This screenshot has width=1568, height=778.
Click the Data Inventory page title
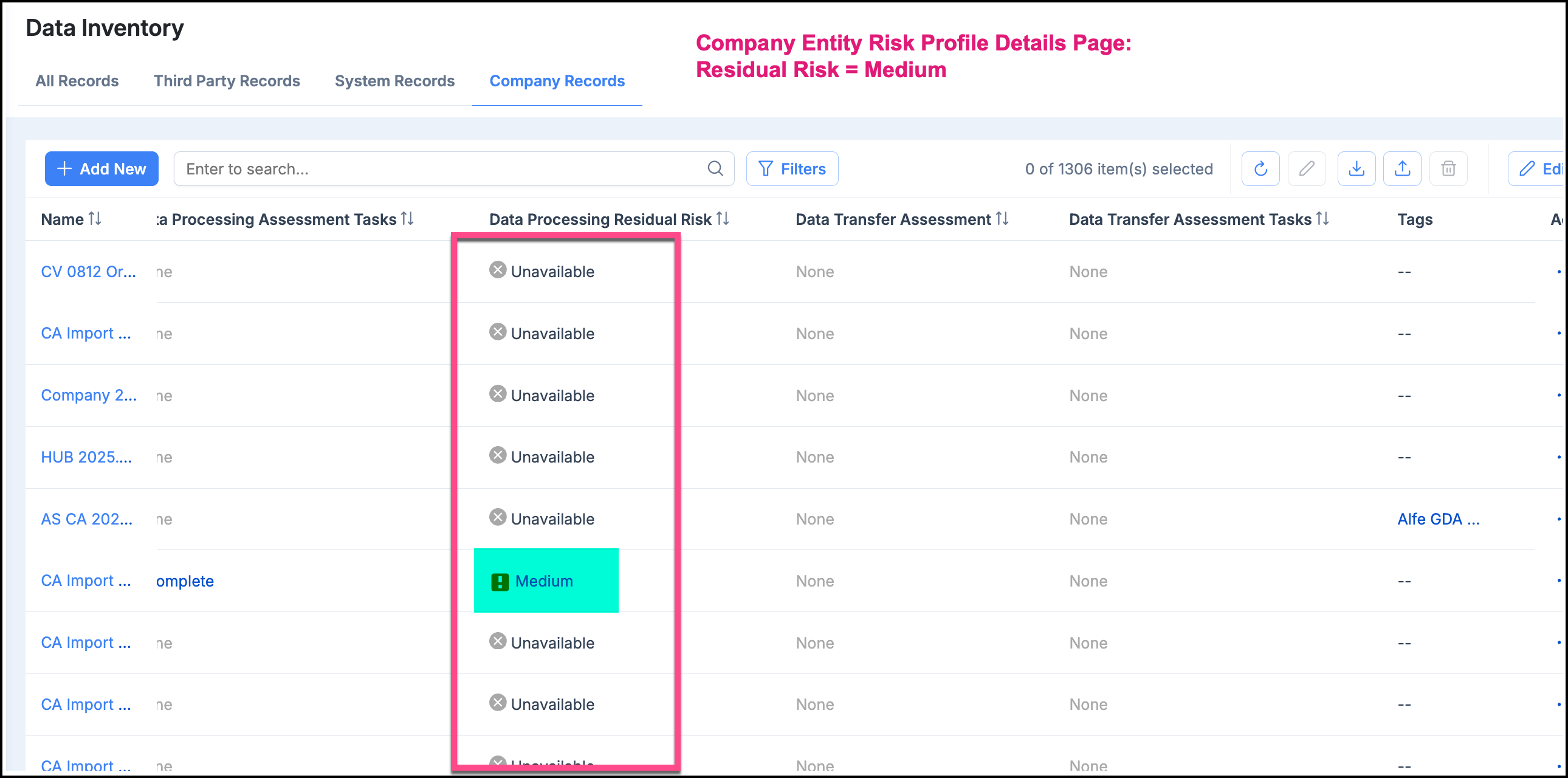[x=105, y=28]
